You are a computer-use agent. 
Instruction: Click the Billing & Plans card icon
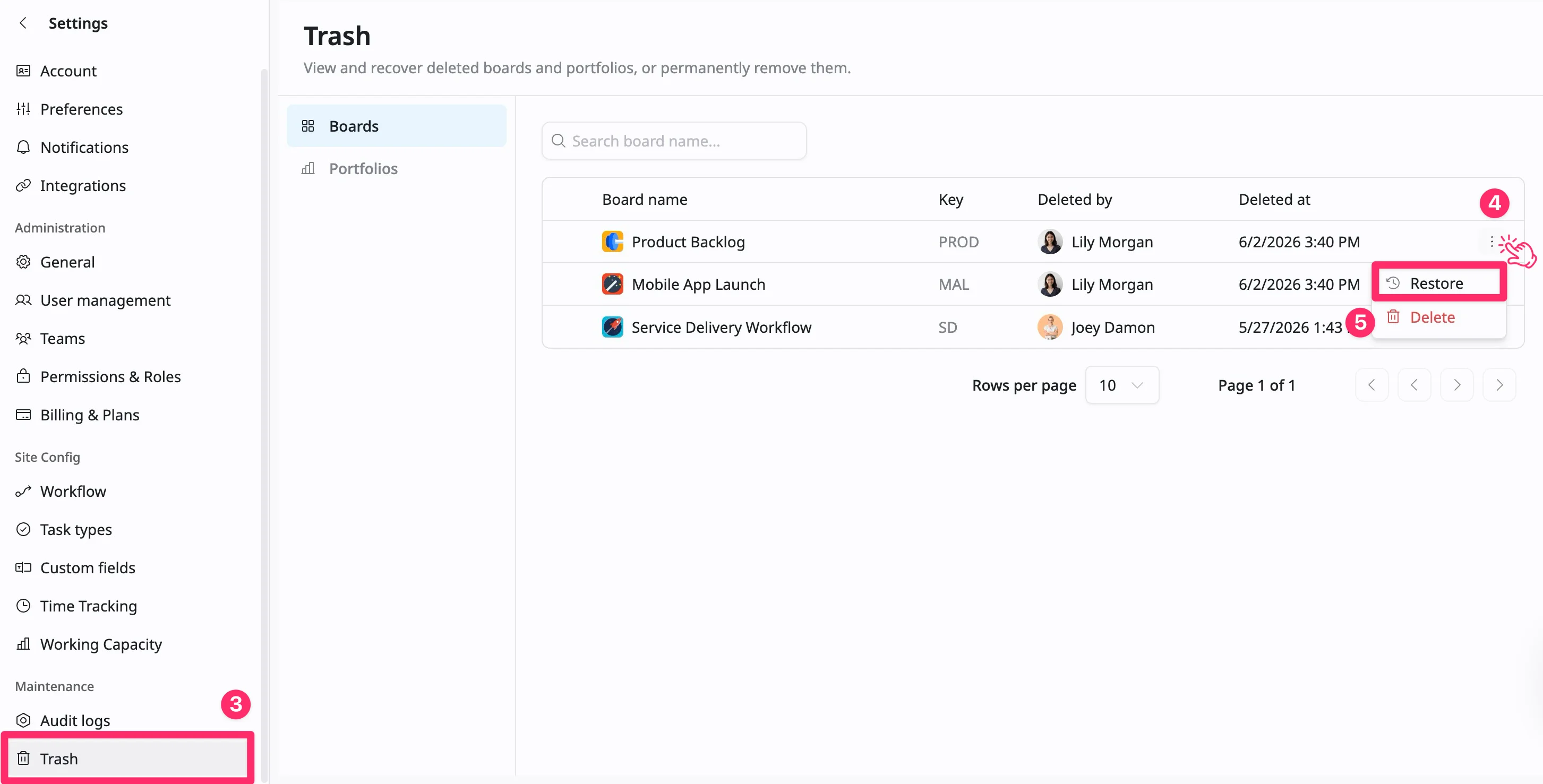click(x=23, y=415)
